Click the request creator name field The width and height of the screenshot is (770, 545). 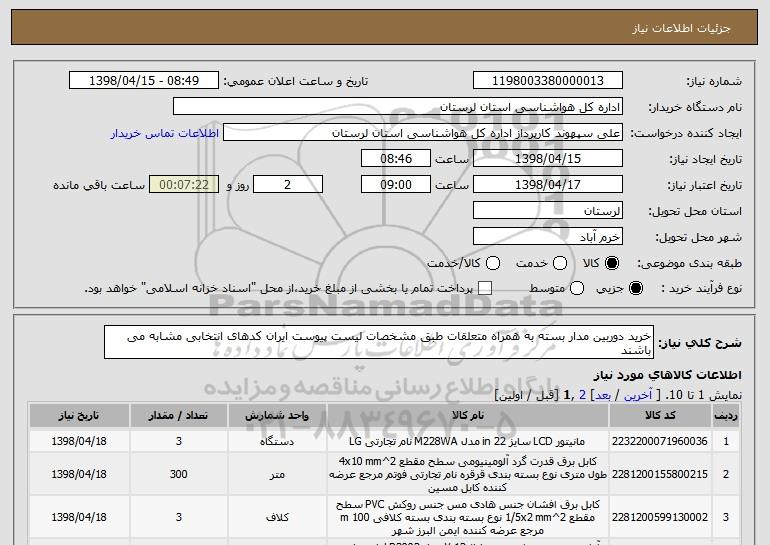click(423, 133)
